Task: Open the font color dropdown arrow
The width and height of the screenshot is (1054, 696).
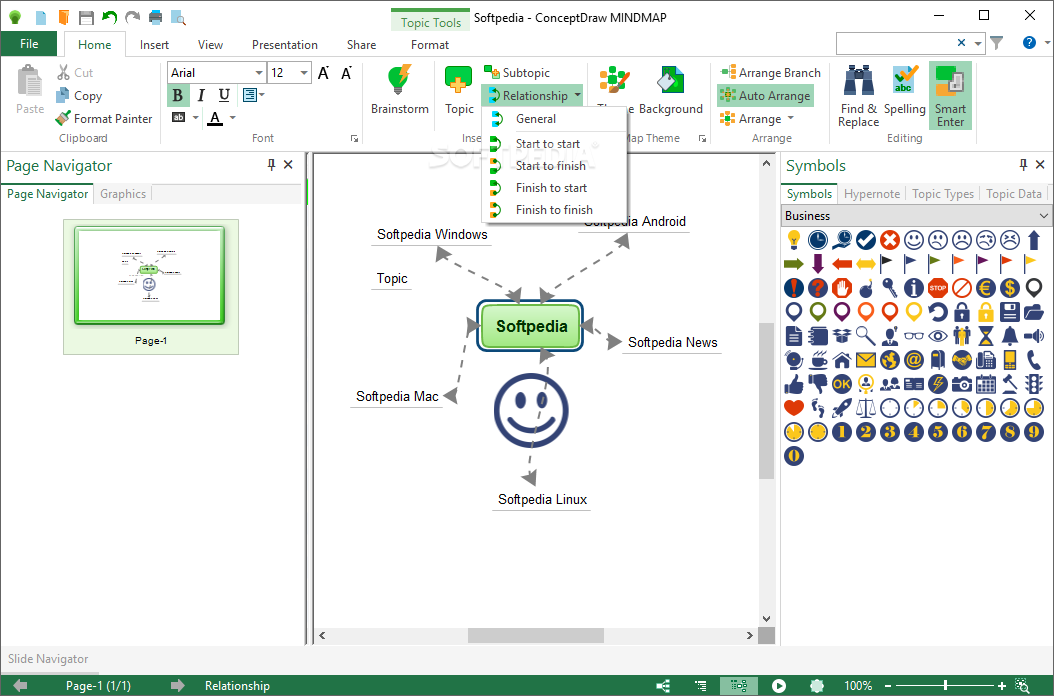Action: [x=233, y=118]
